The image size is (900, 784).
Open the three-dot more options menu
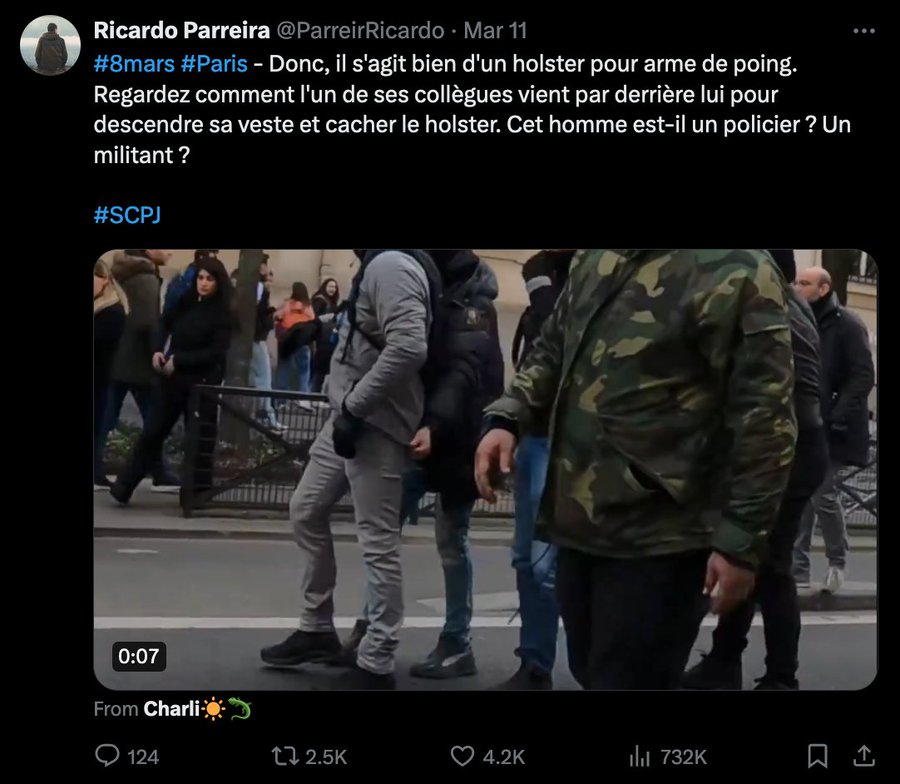(x=864, y=31)
